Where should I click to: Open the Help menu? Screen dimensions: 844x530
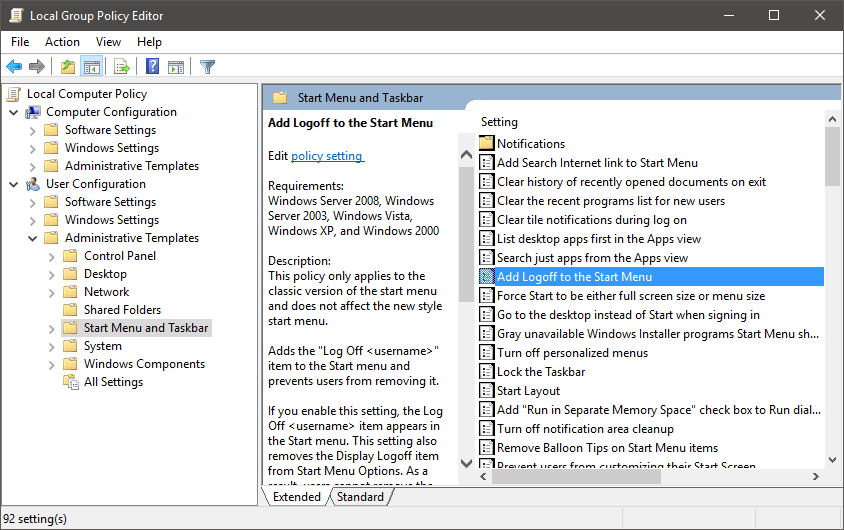(x=149, y=42)
